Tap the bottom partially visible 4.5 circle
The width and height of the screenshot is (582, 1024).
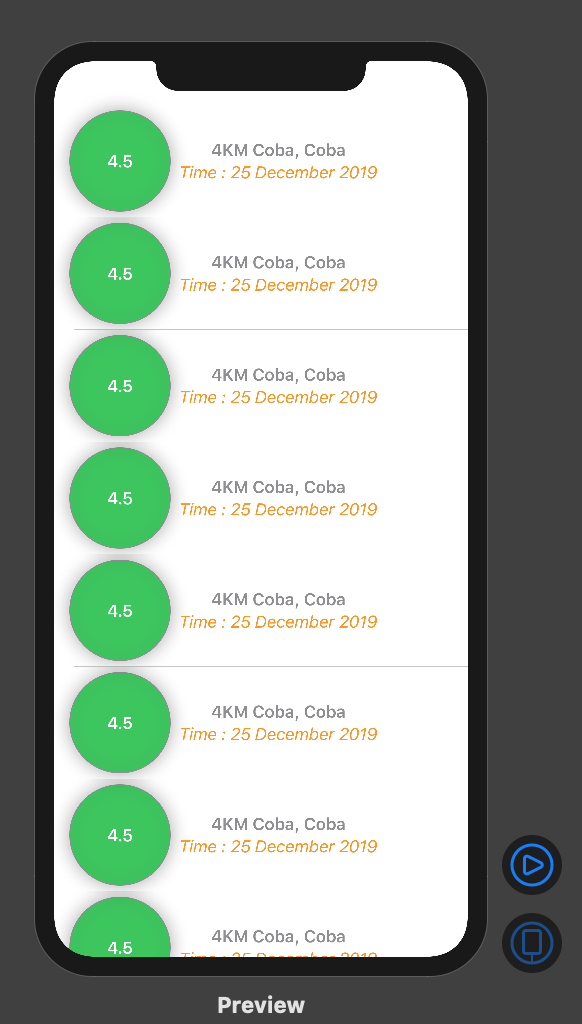click(120, 927)
